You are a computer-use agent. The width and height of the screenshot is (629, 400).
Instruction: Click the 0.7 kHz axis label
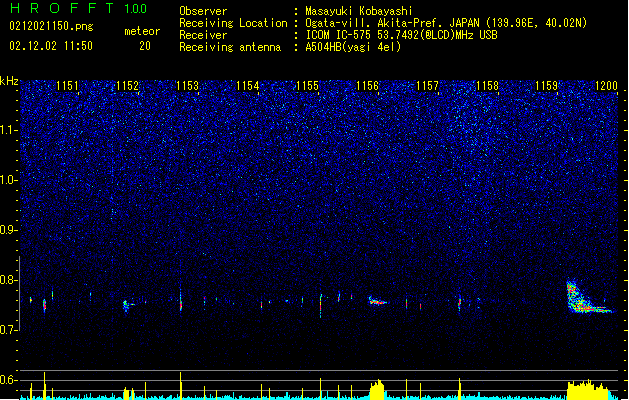tap(9, 330)
